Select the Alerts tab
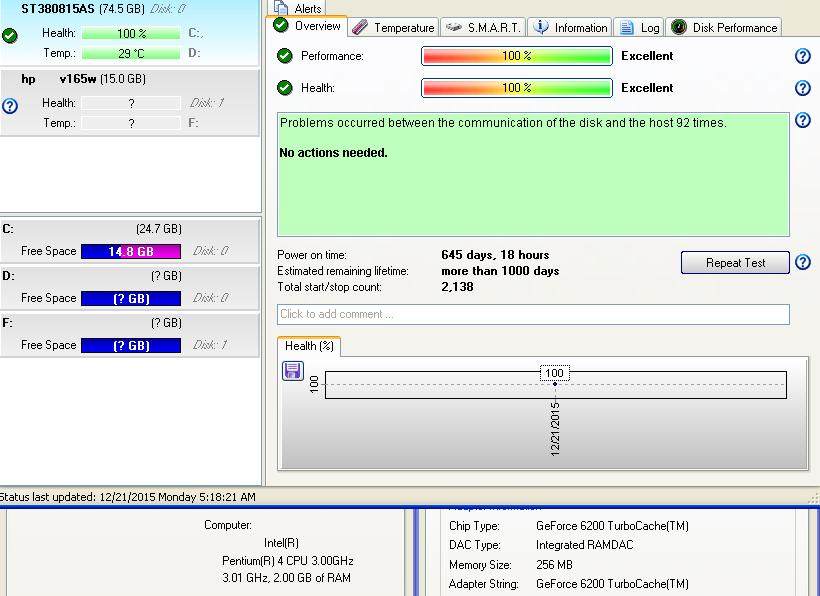 (x=298, y=8)
